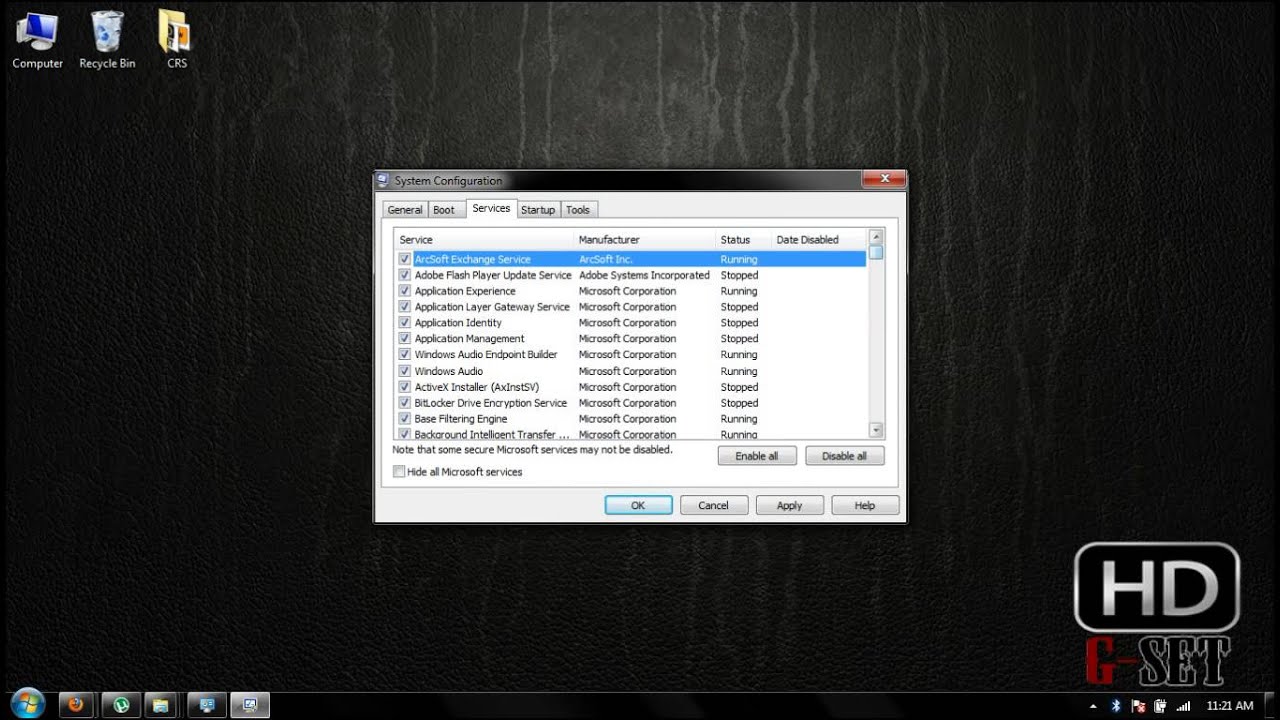The width and height of the screenshot is (1280, 720).
Task: Open the Computer desktop icon
Action: pos(37,40)
